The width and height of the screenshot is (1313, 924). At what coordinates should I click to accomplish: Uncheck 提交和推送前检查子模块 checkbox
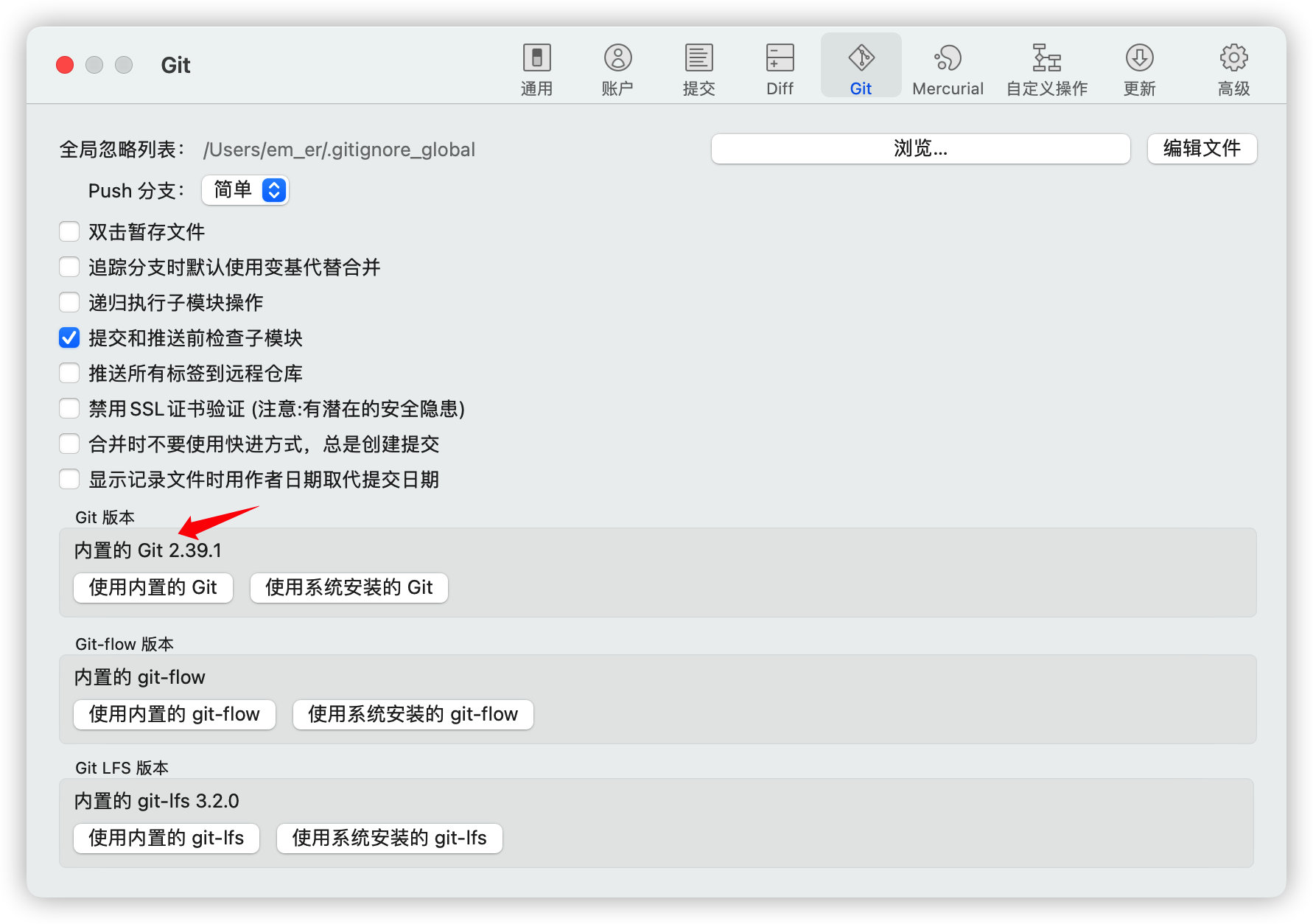click(x=69, y=337)
